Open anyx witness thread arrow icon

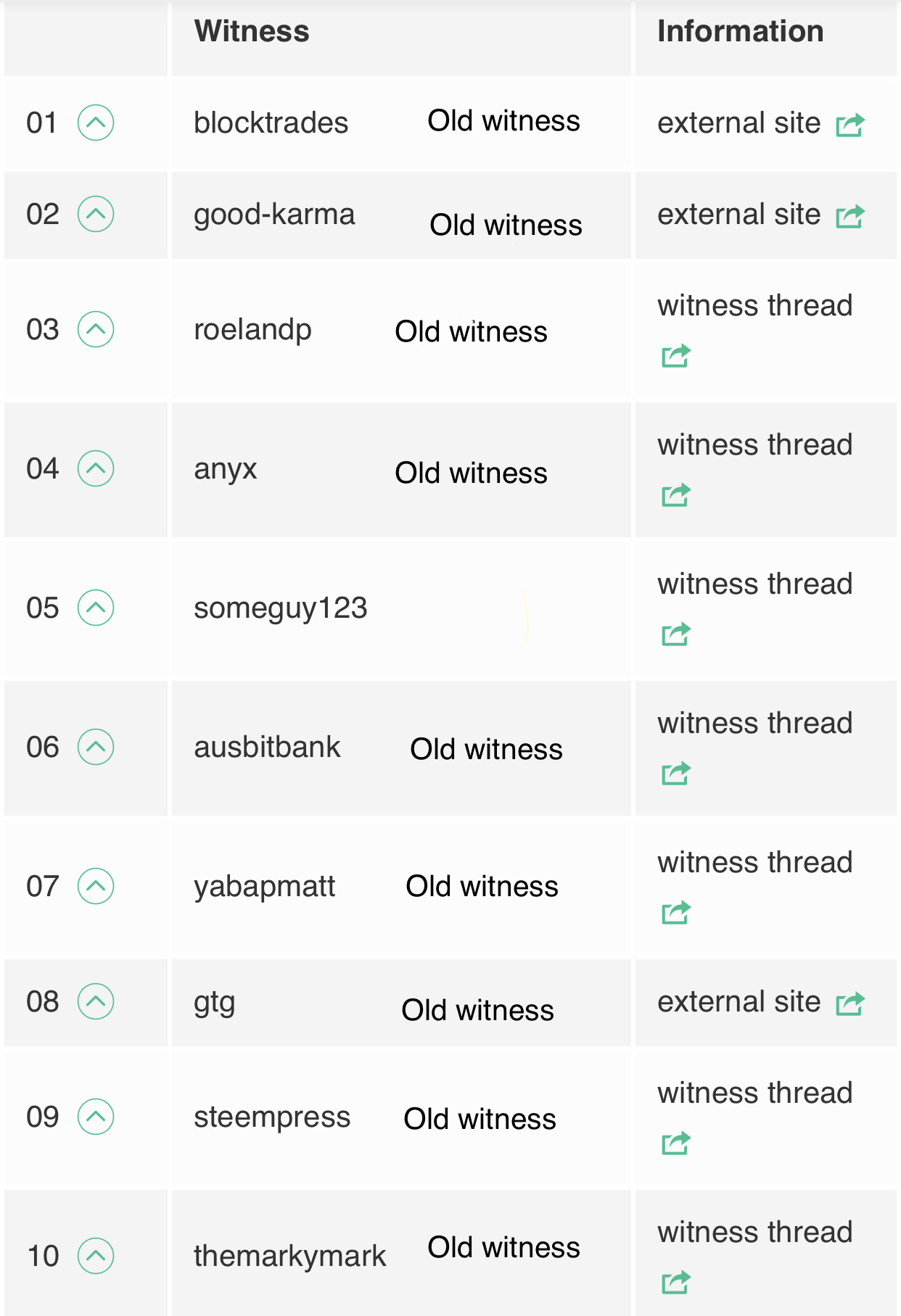click(x=676, y=494)
